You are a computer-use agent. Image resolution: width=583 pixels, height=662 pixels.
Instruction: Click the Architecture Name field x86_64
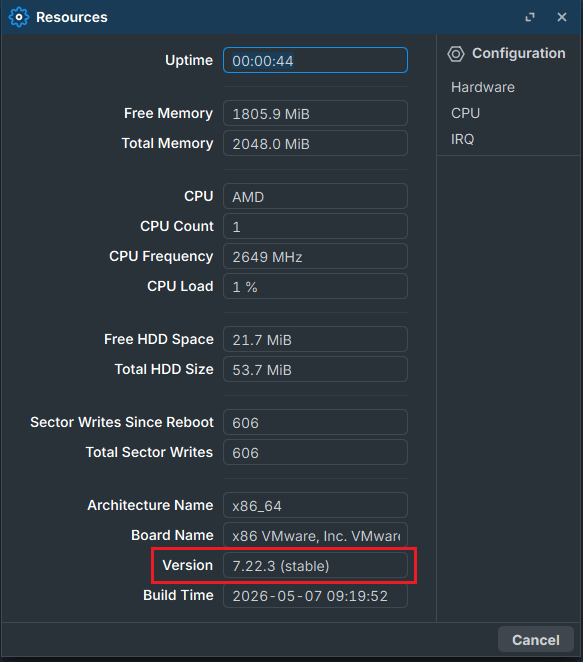315,505
